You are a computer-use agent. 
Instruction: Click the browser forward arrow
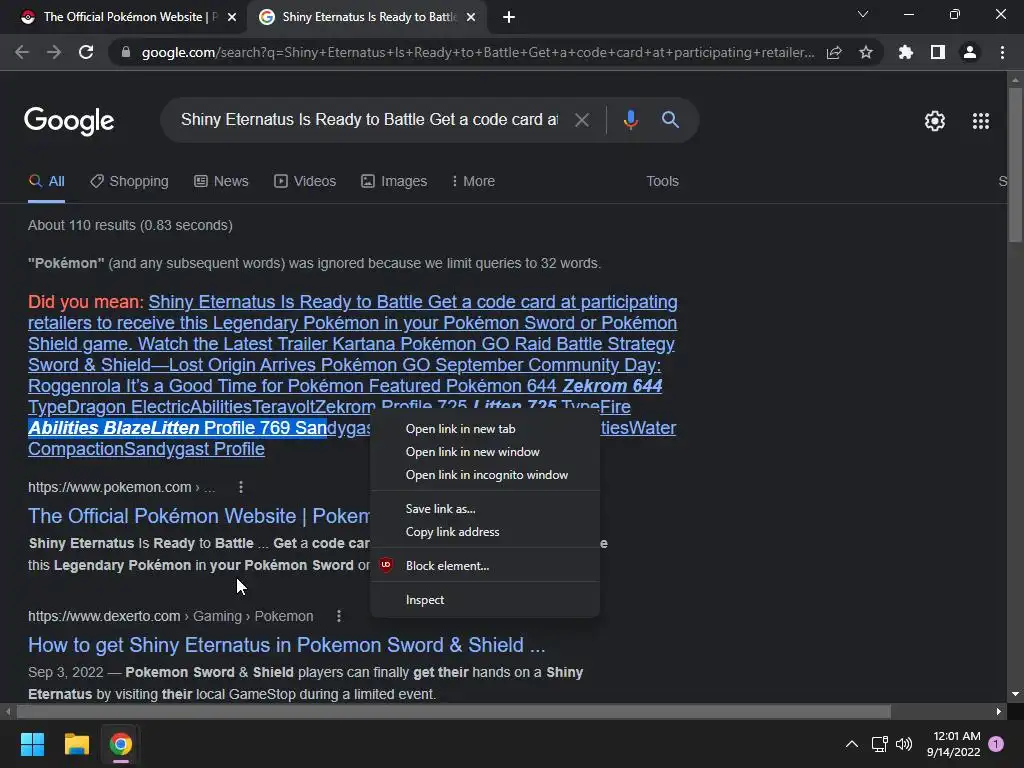click(54, 52)
